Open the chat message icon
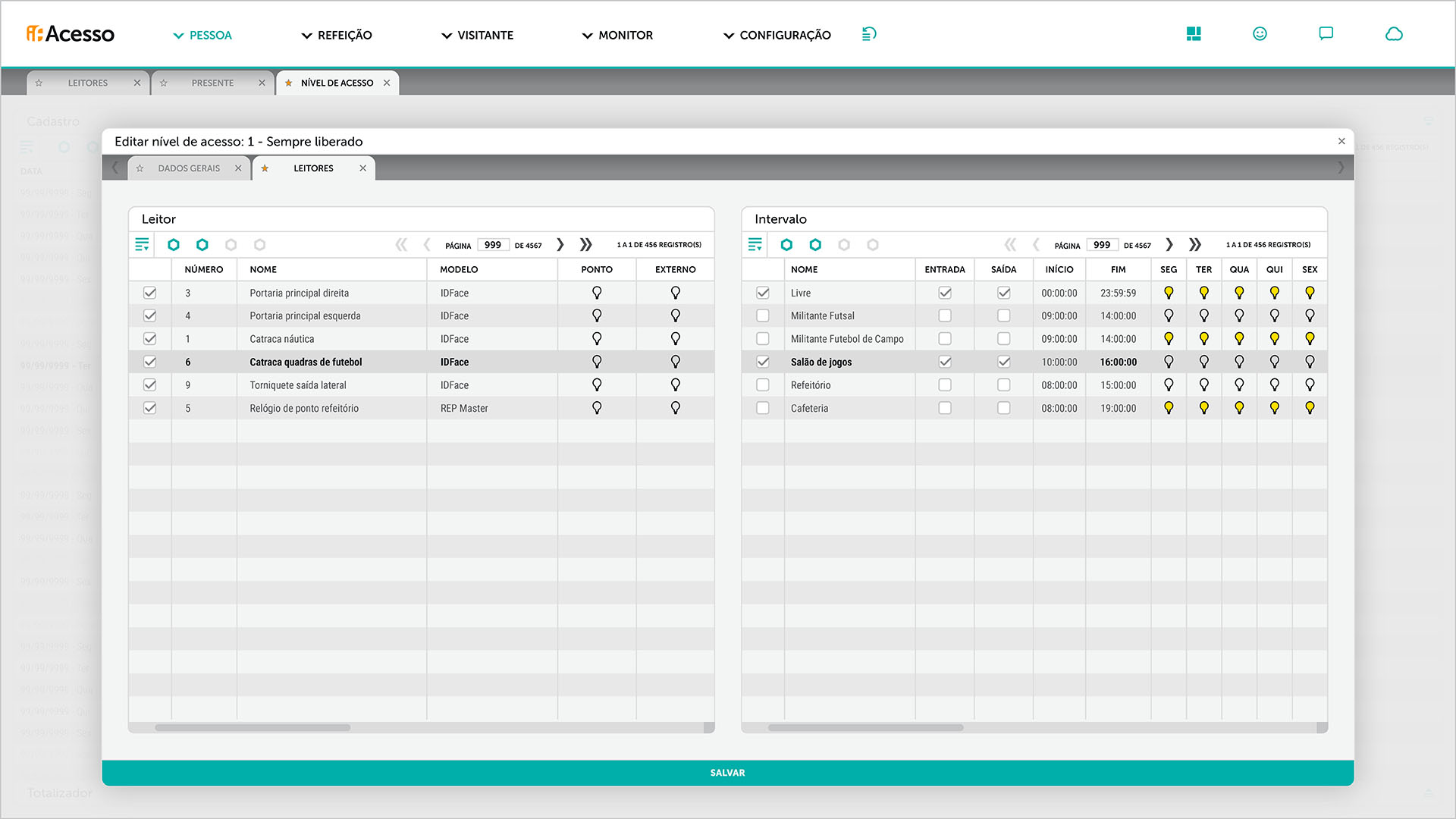Viewport: 1456px width, 819px height. tap(1326, 34)
